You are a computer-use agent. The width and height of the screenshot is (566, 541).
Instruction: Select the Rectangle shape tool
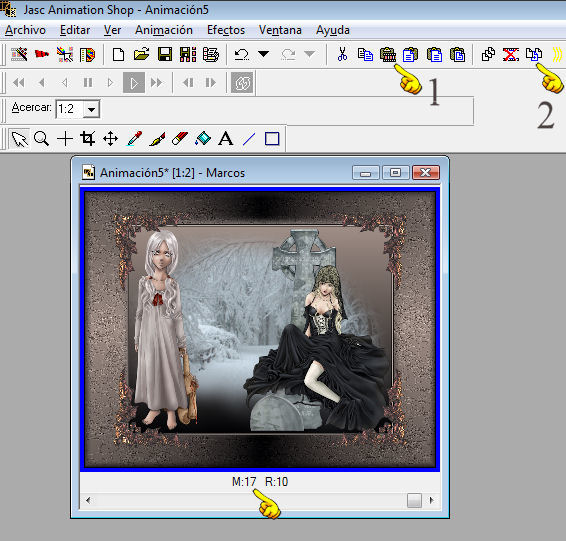(x=272, y=139)
